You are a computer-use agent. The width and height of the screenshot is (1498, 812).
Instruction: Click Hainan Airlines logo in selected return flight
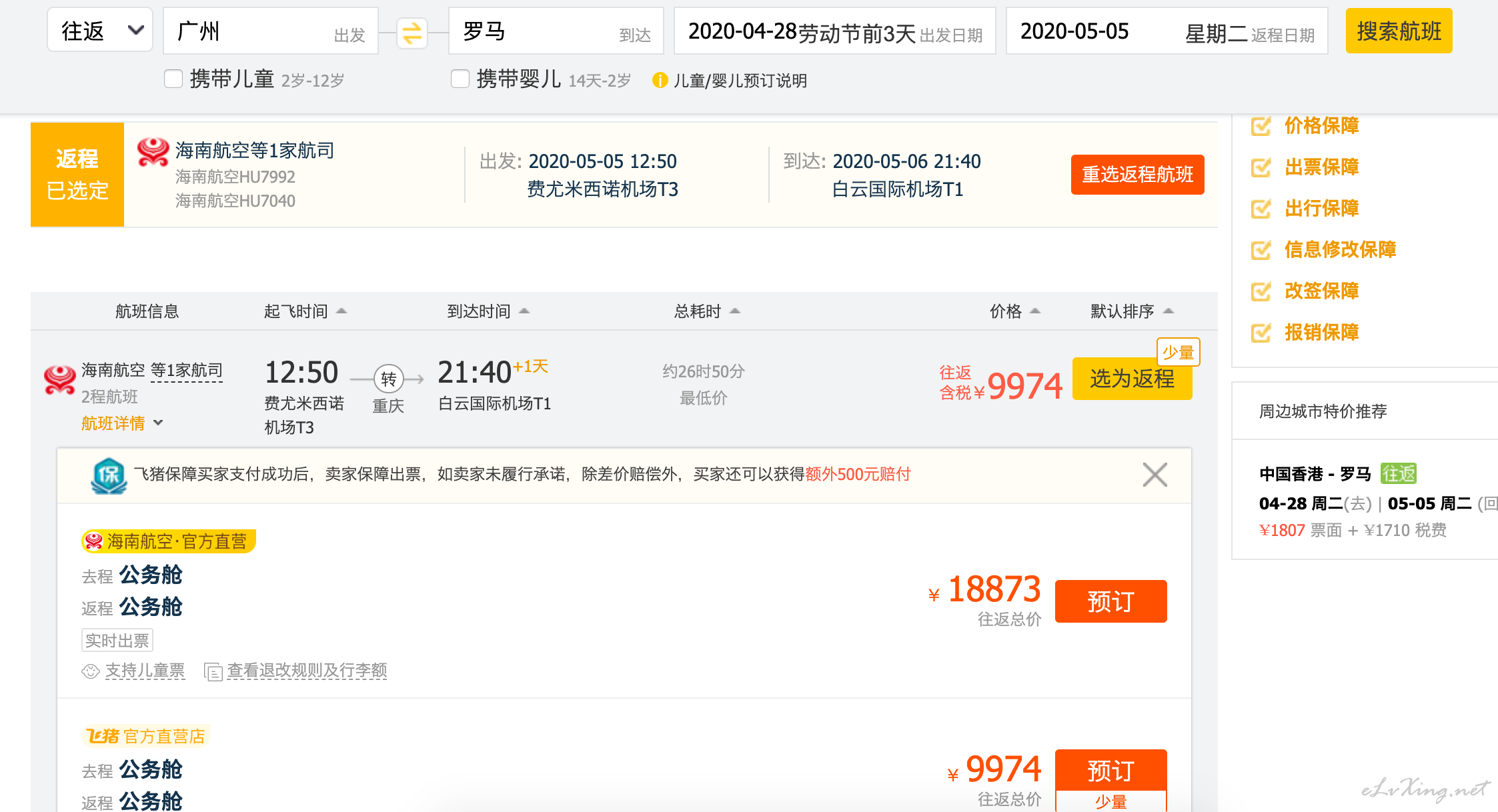point(153,152)
